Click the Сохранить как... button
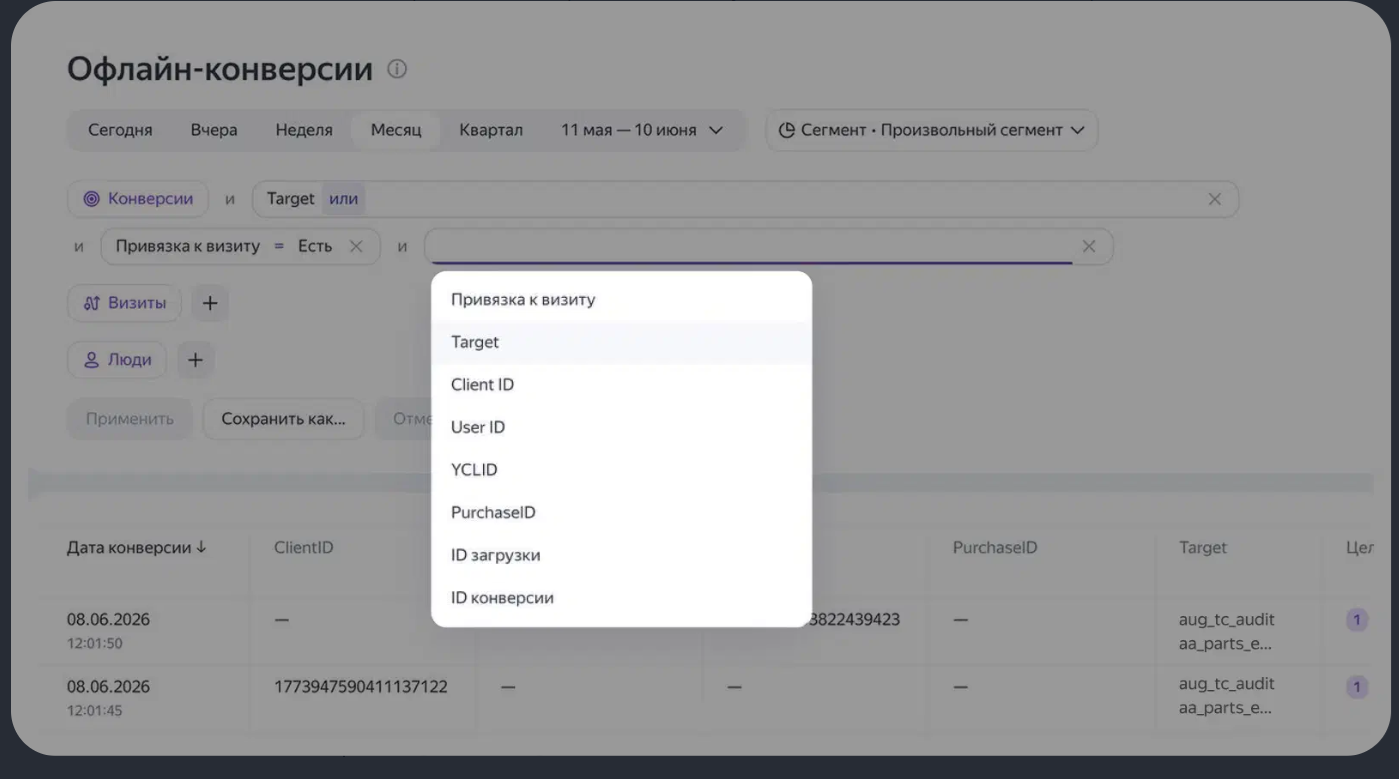The height and width of the screenshot is (779, 1399). 284,419
